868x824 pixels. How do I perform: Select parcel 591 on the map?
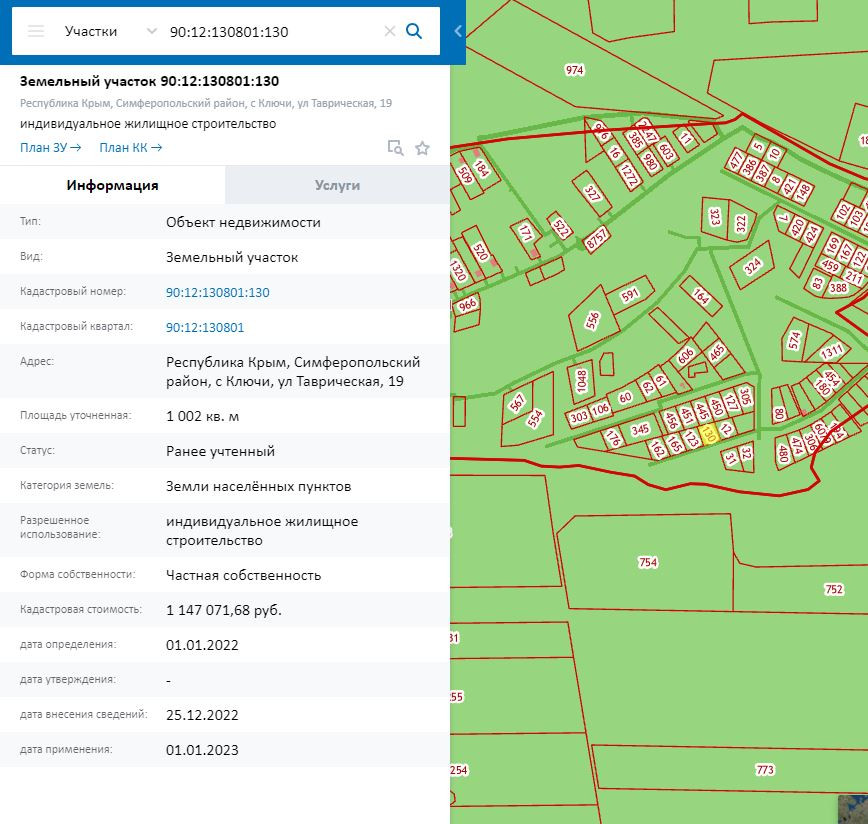[x=630, y=295]
